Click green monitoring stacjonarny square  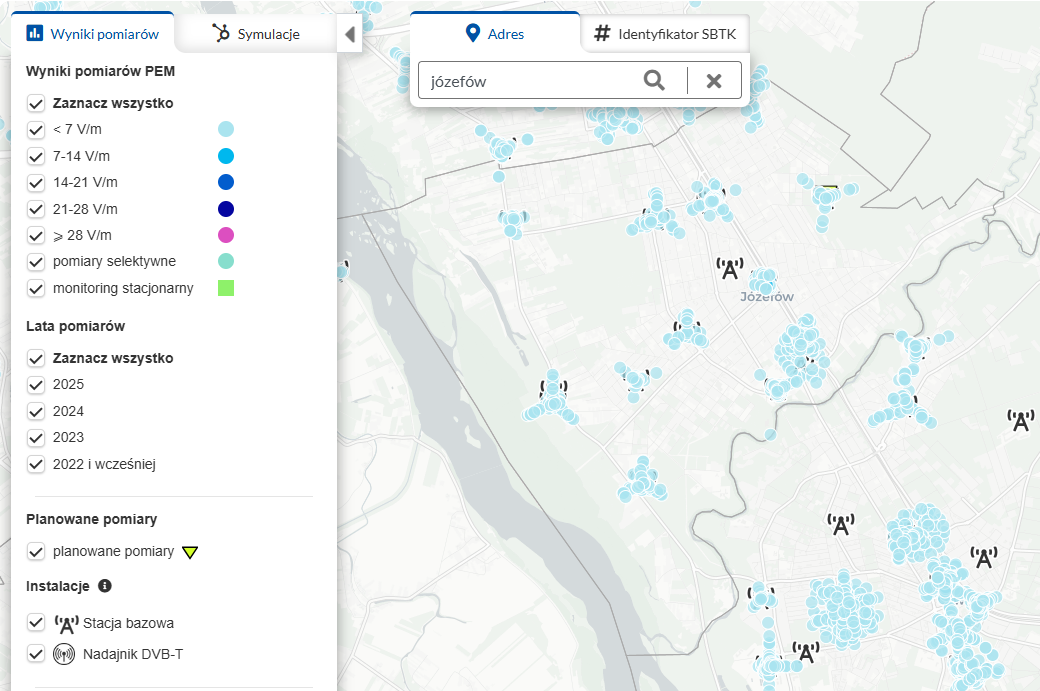226,288
